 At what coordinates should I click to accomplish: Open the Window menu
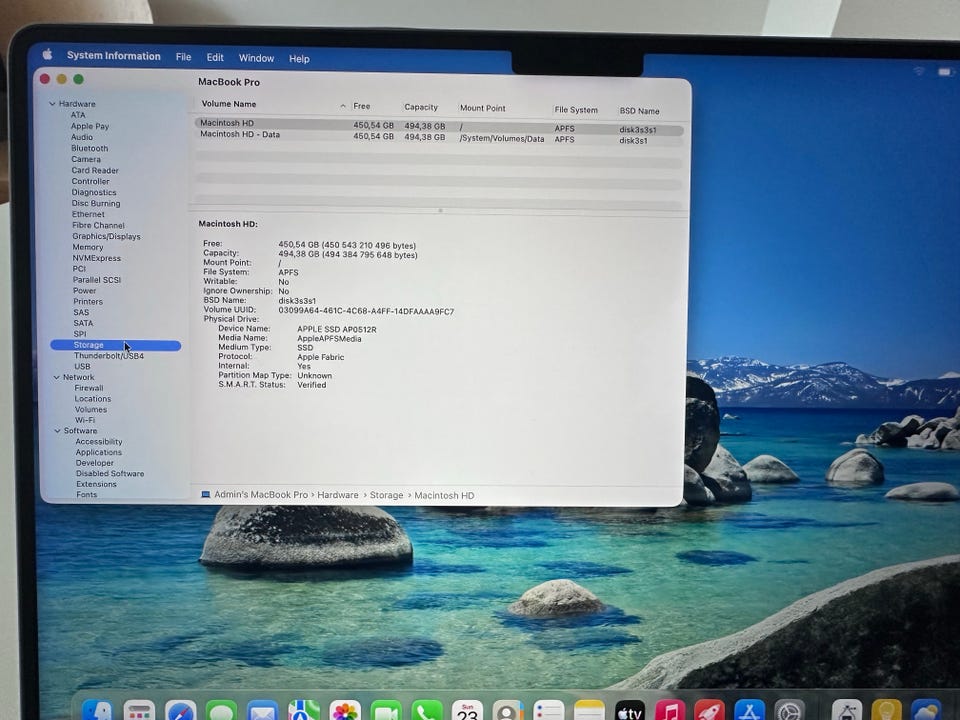pos(257,58)
